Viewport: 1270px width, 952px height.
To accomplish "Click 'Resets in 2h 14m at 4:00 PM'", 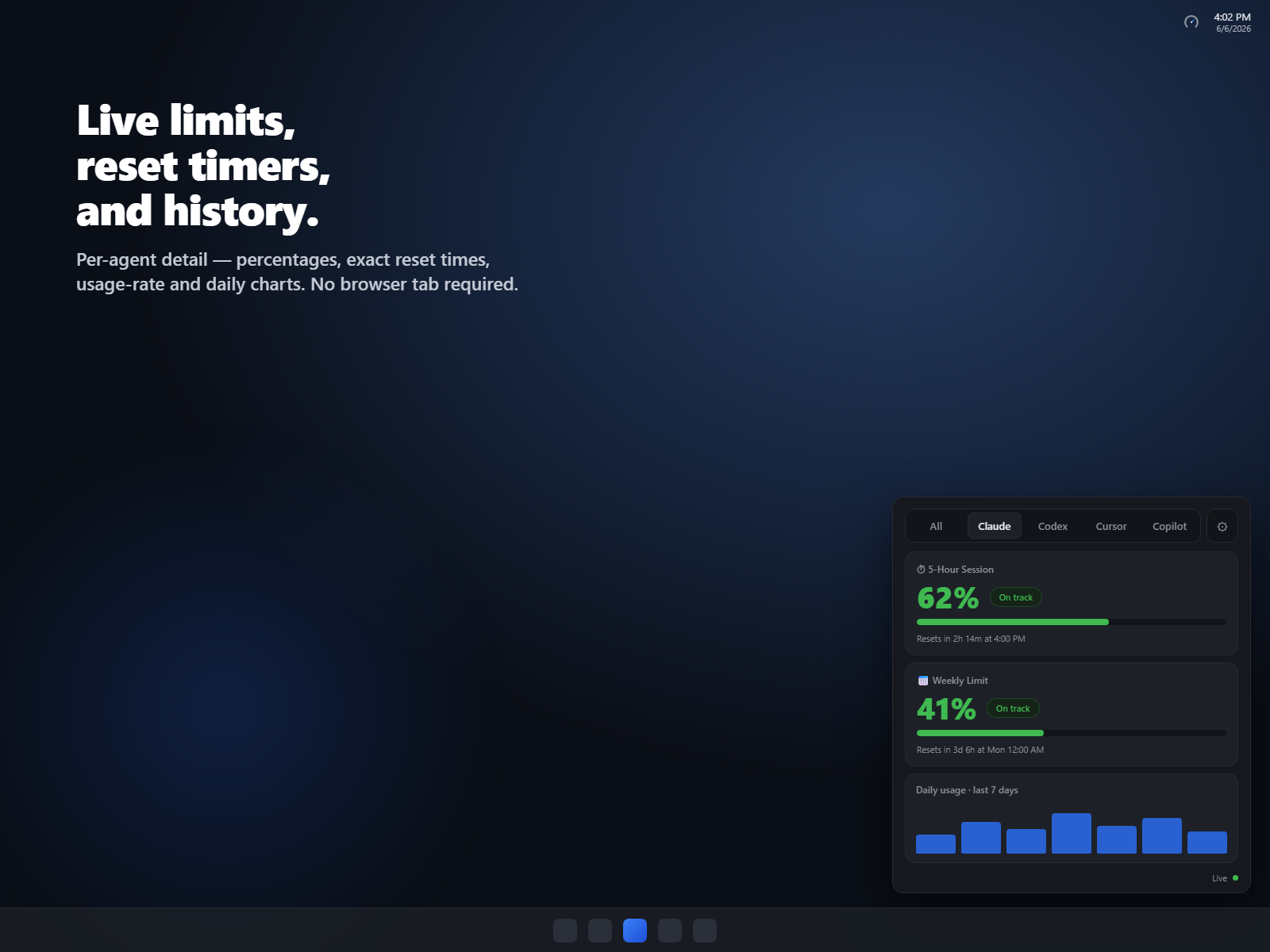I will click(x=971, y=639).
